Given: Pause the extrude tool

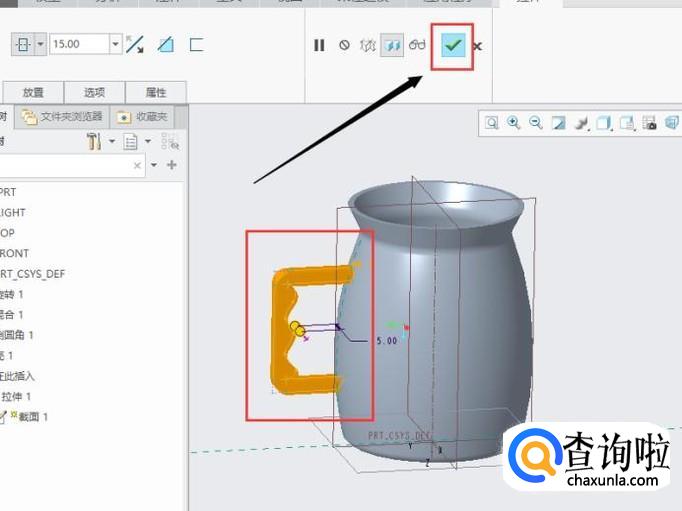Looking at the screenshot, I should [x=319, y=45].
